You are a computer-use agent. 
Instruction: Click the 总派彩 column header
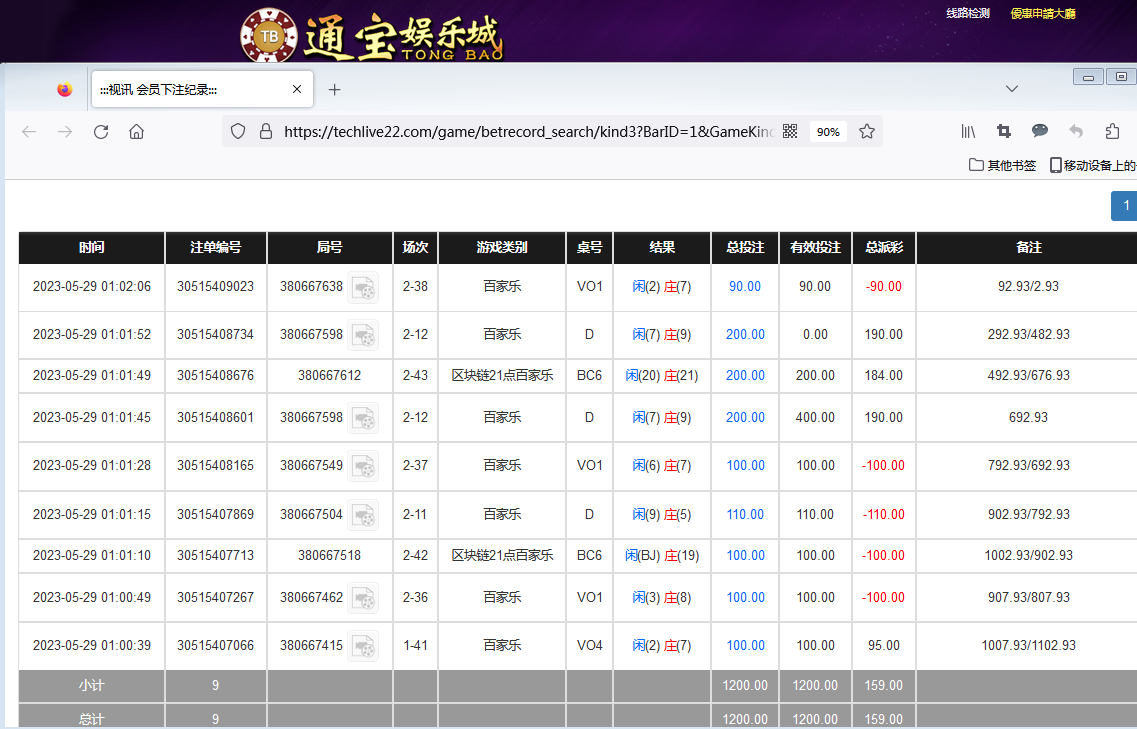click(x=883, y=247)
